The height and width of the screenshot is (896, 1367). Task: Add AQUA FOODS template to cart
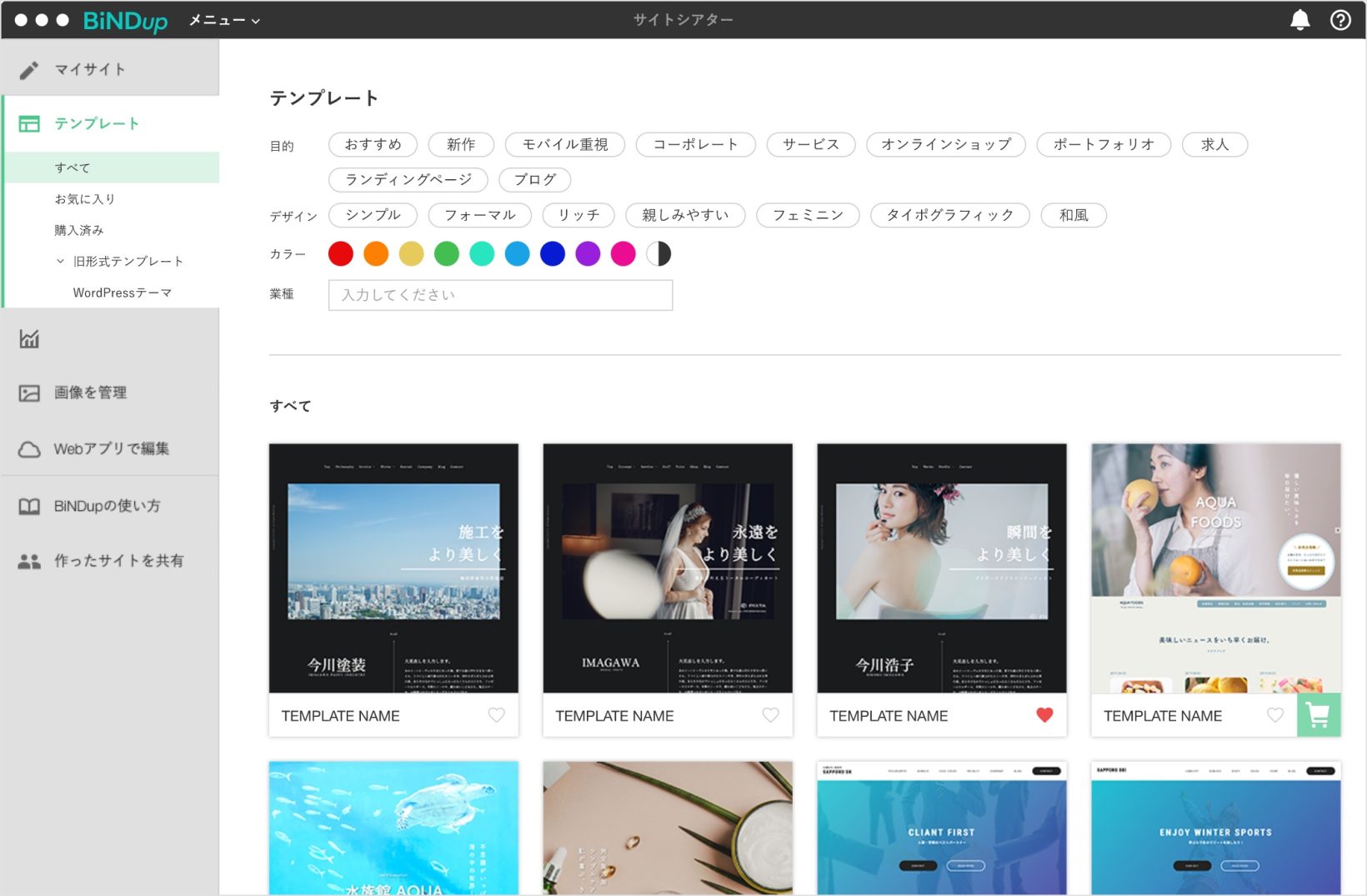[1319, 715]
